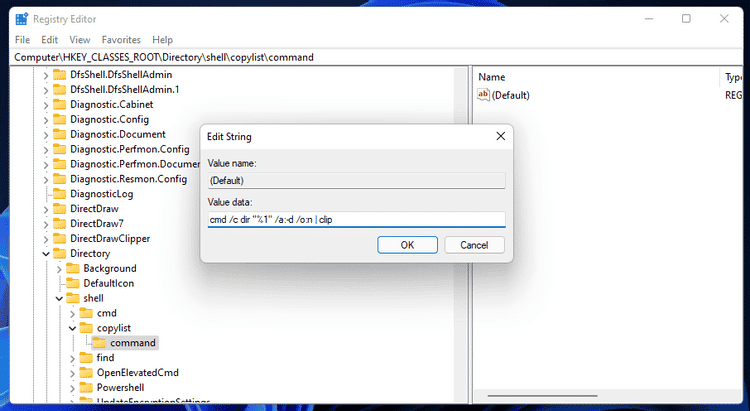750x411 pixels.
Task: Click the DirectDraw7 folder icon
Action: [59, 223]
